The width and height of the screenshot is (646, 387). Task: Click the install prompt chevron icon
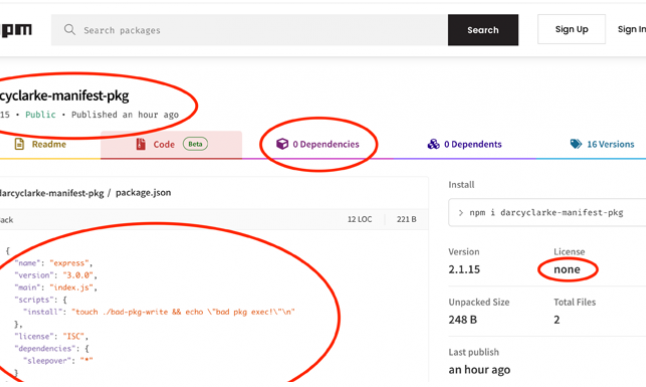pos(461,213)
